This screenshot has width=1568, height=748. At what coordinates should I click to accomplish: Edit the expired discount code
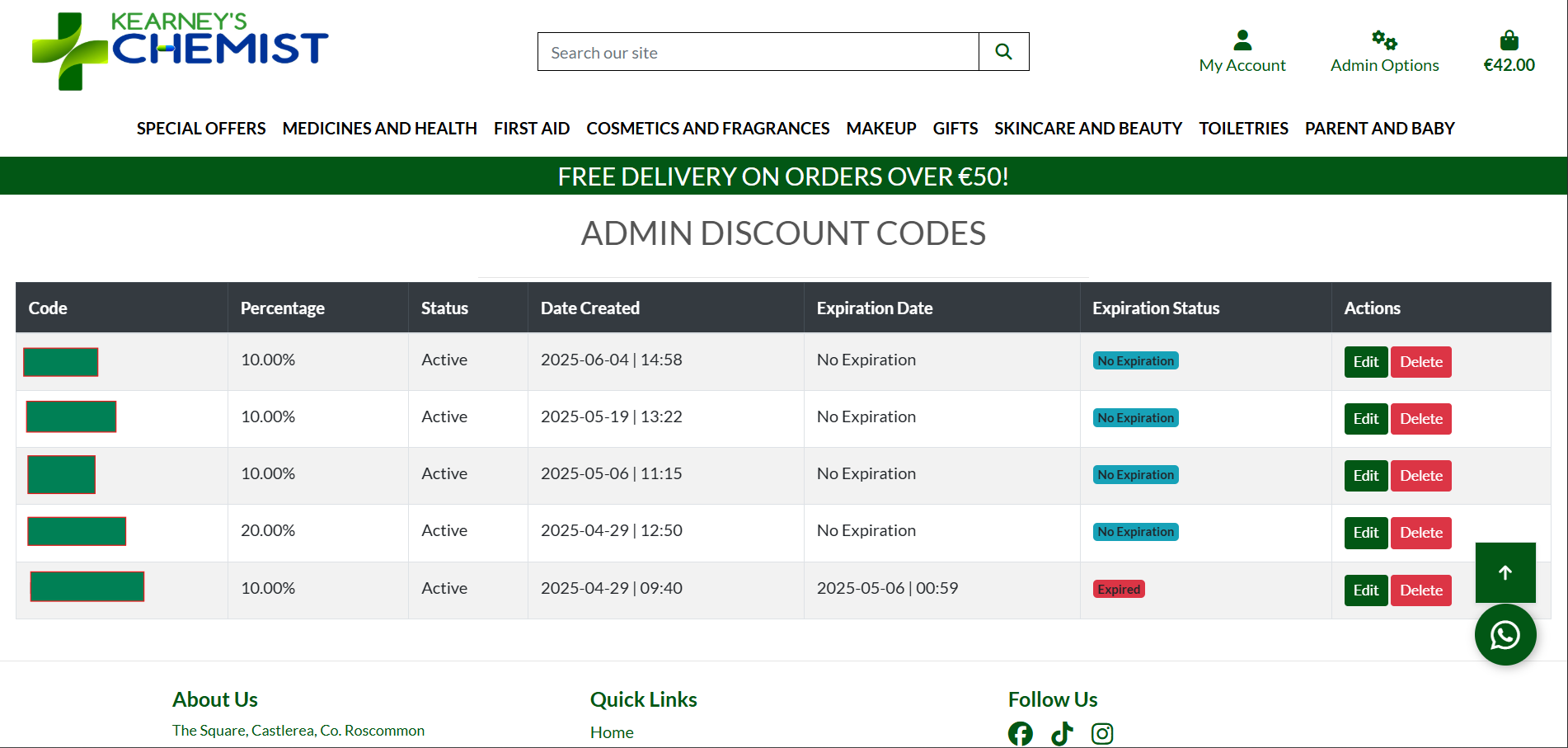pos(1365,590)
